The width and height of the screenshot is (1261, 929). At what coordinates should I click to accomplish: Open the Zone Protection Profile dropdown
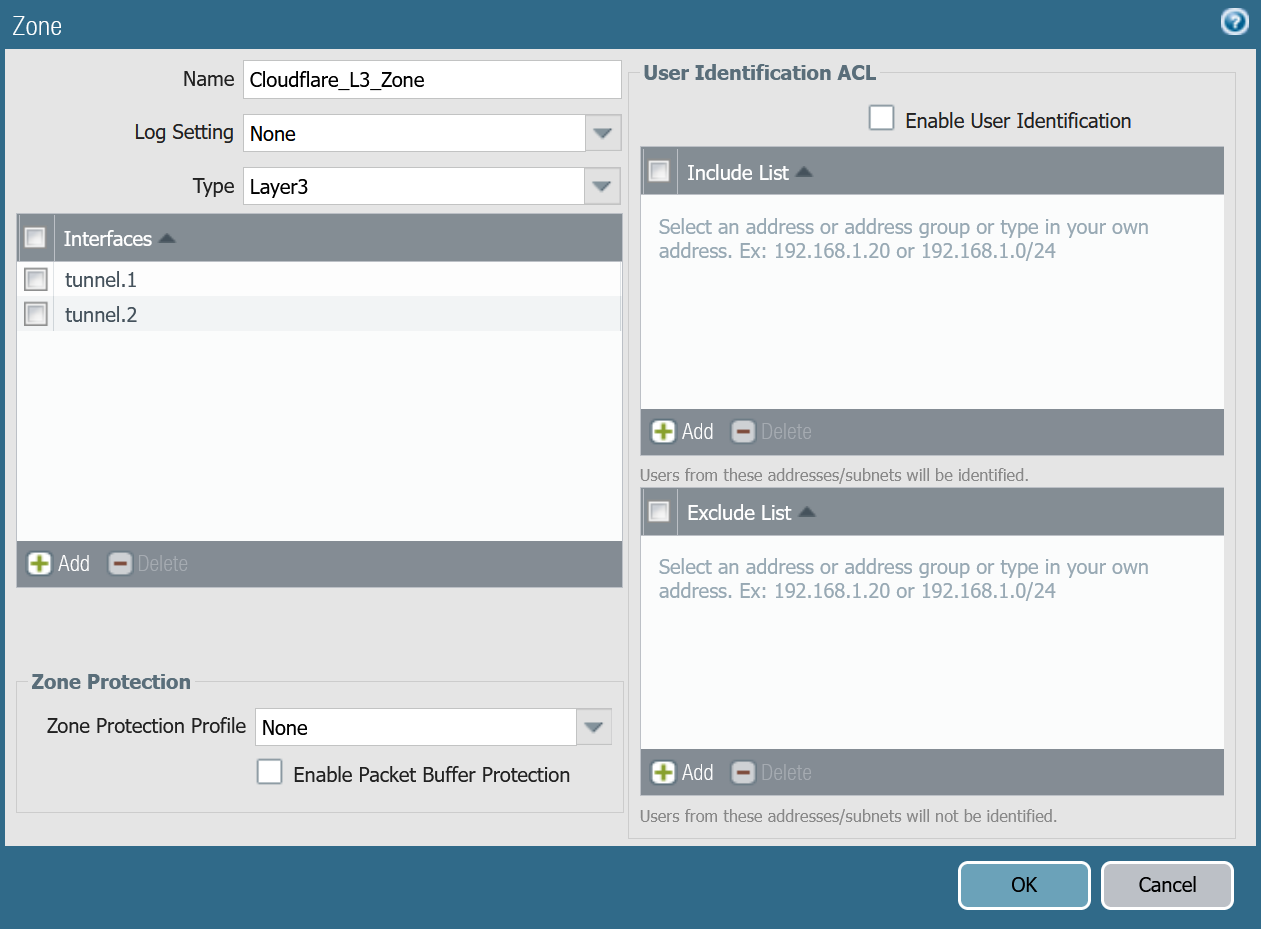(594, 727)
